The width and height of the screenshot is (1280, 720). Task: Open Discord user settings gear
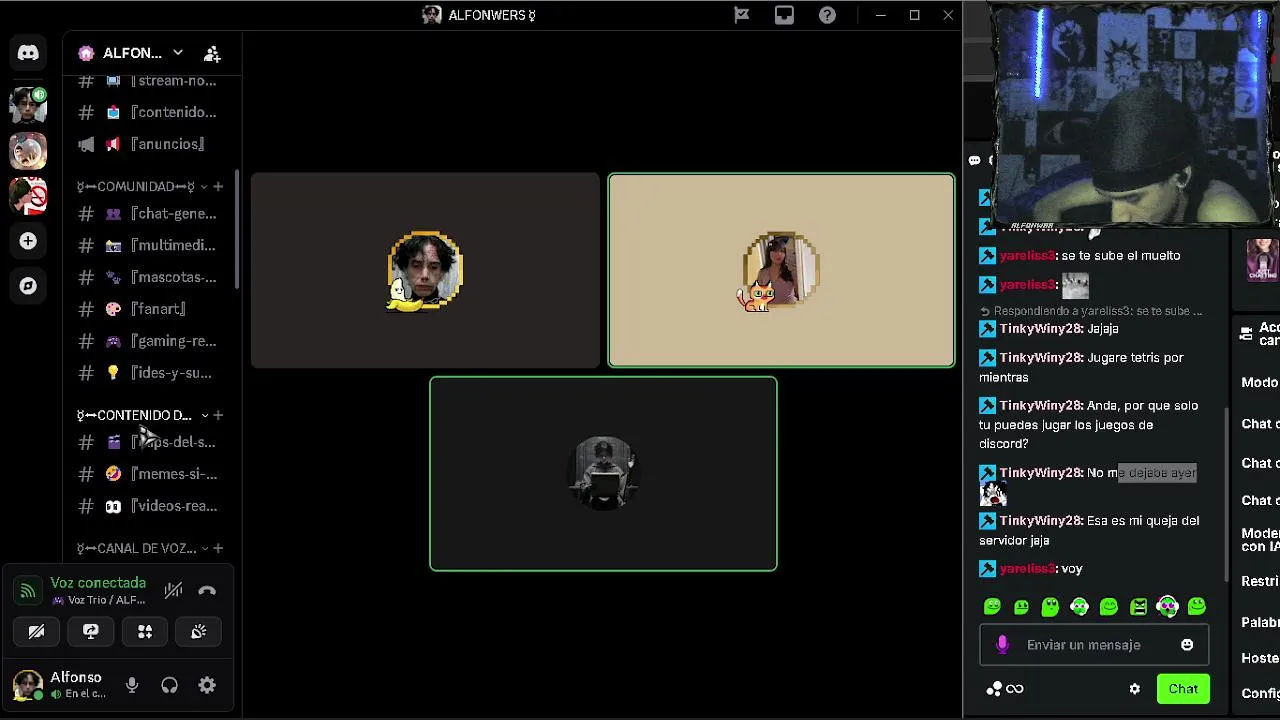pos(207,685)
